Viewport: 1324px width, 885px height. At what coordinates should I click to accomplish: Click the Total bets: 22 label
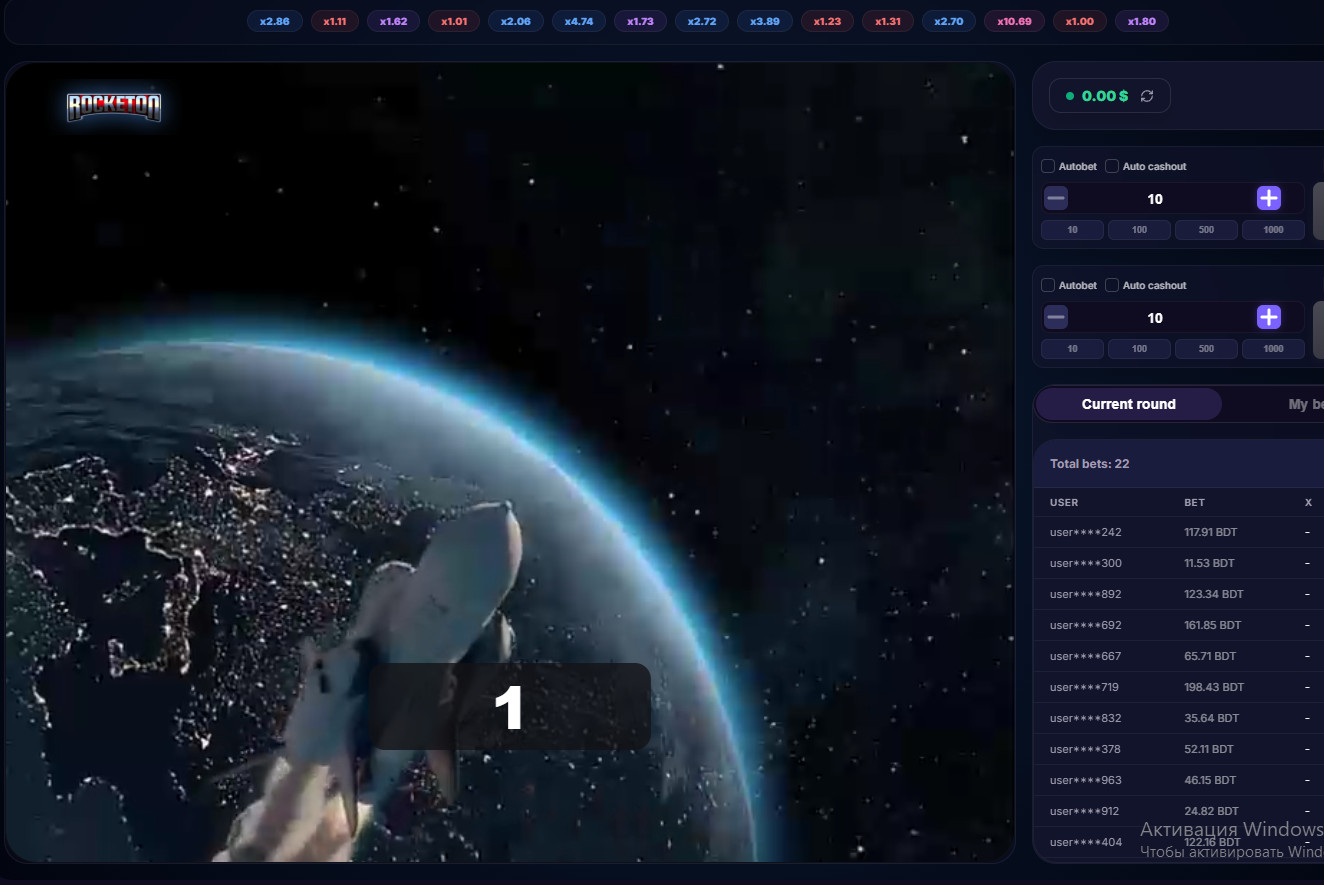pyautogui.click(x=1090, y=464)
